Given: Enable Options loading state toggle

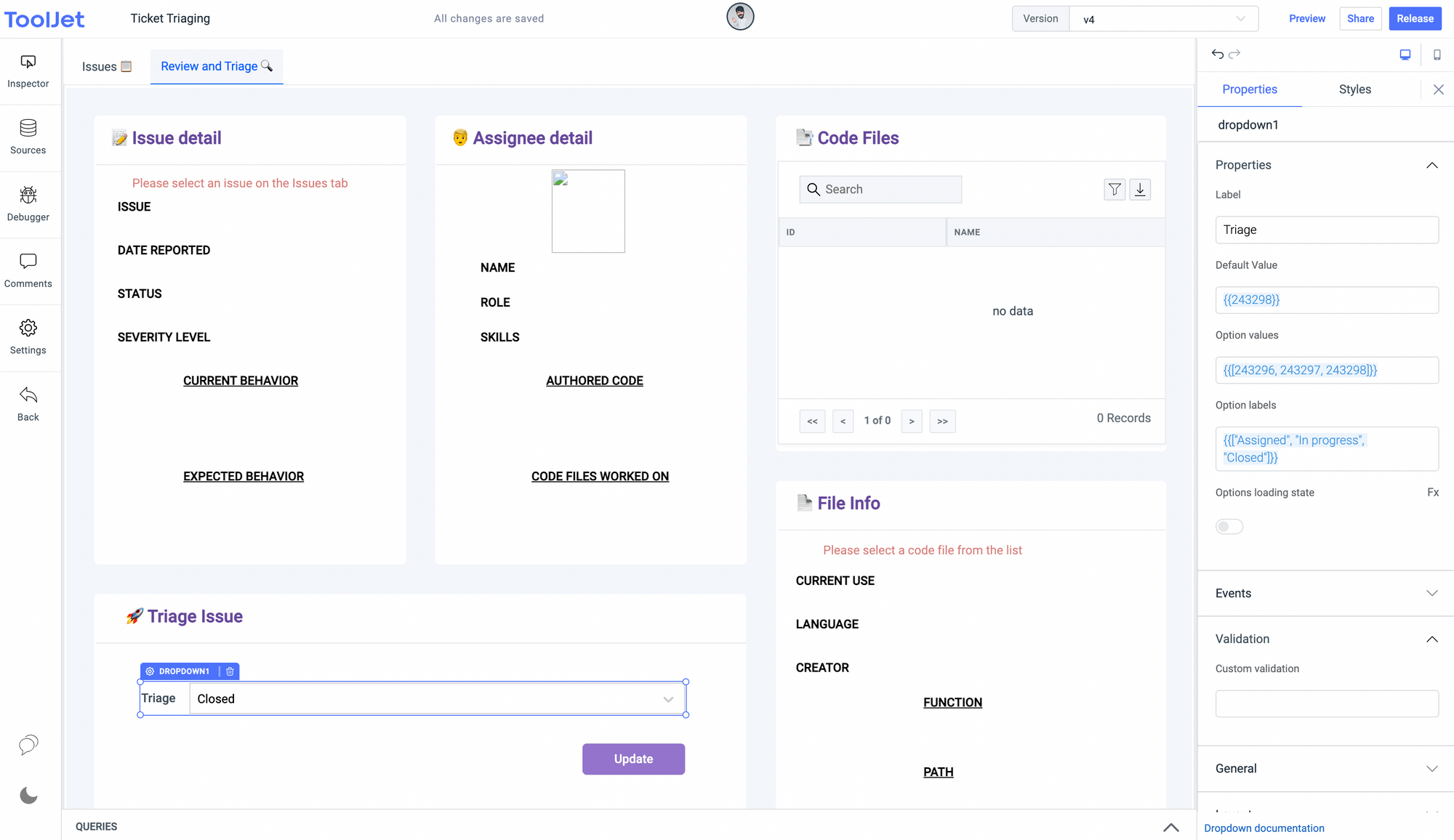Looking at the screenshot, I should pyautogui.click(x=1229, y=527).
